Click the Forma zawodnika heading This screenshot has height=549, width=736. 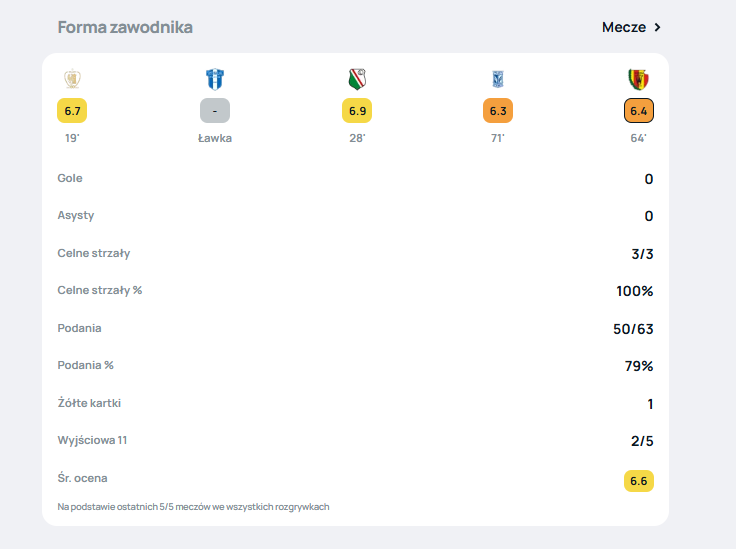pyautogui.click(x=125, y=27)
